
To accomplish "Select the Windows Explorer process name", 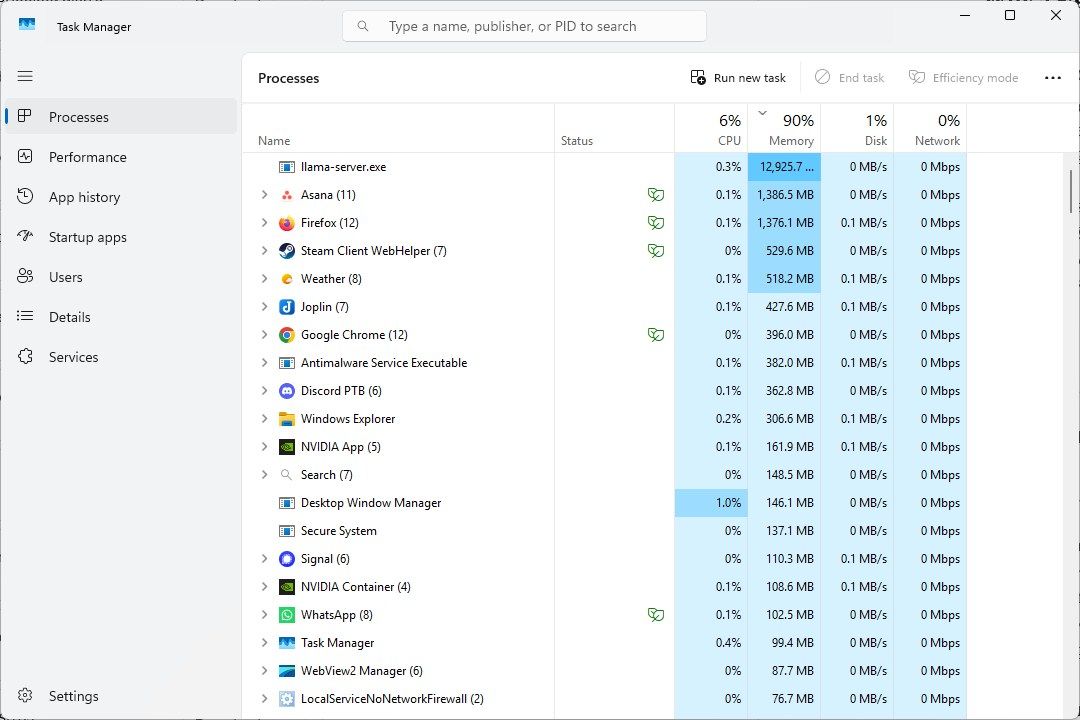I will 348,419.
